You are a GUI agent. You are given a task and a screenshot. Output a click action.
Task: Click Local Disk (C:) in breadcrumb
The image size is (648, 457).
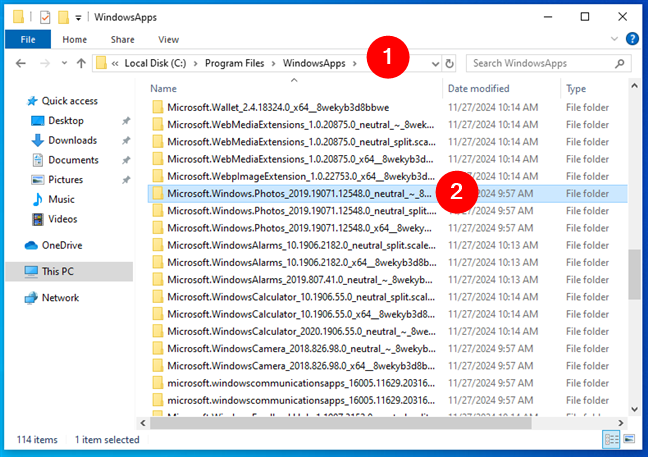tap(155, 63)
